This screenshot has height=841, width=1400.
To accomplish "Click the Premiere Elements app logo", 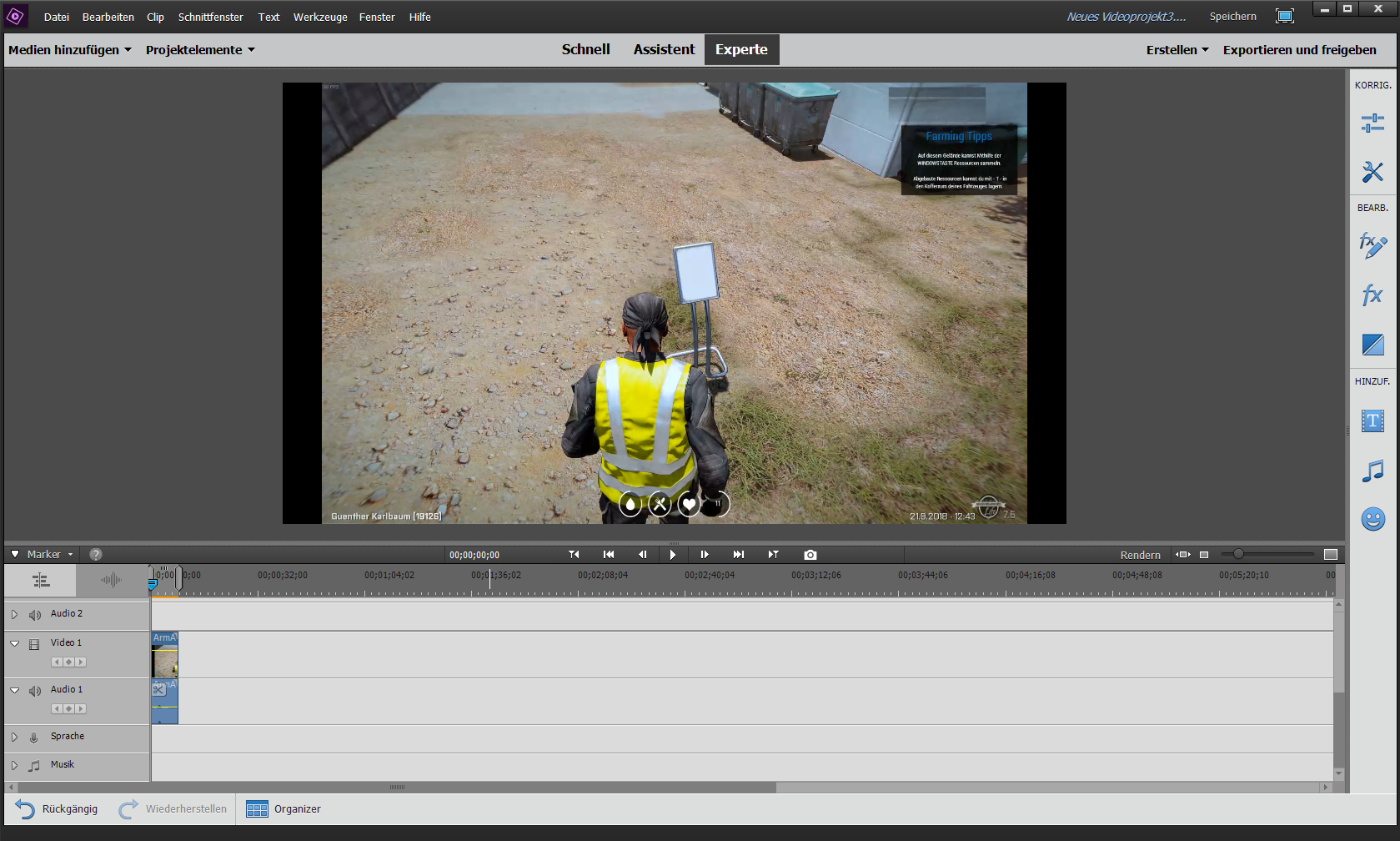I will point(15,16).
